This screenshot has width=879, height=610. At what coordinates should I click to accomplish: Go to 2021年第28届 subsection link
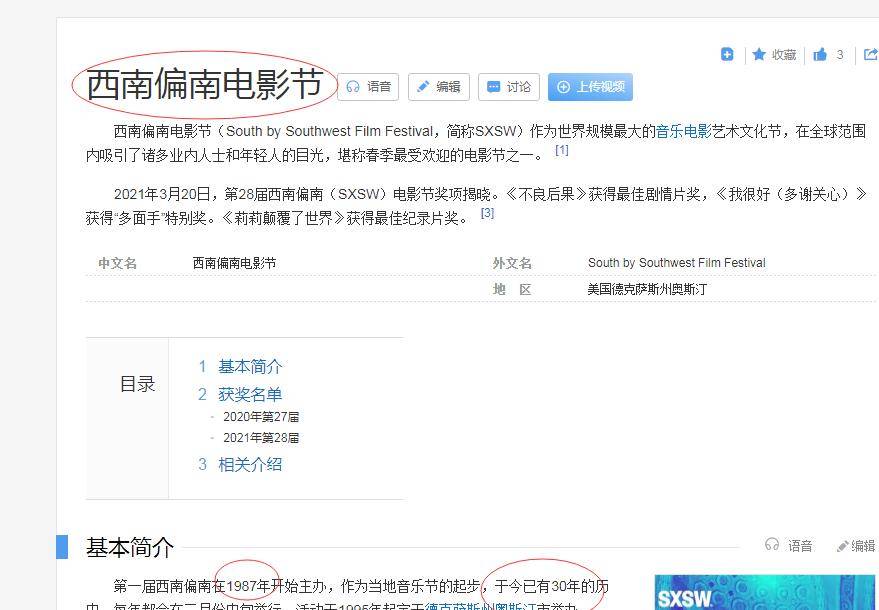point(261,438)
